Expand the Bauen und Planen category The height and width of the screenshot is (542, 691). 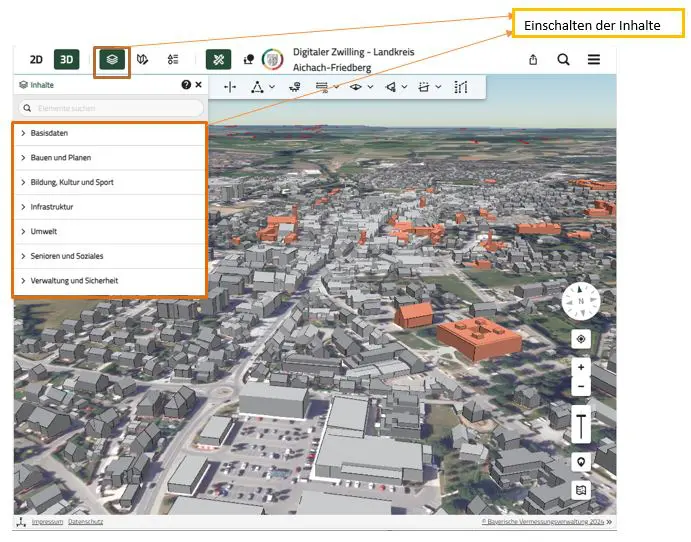pyautogui.click(x=60, y=158)
